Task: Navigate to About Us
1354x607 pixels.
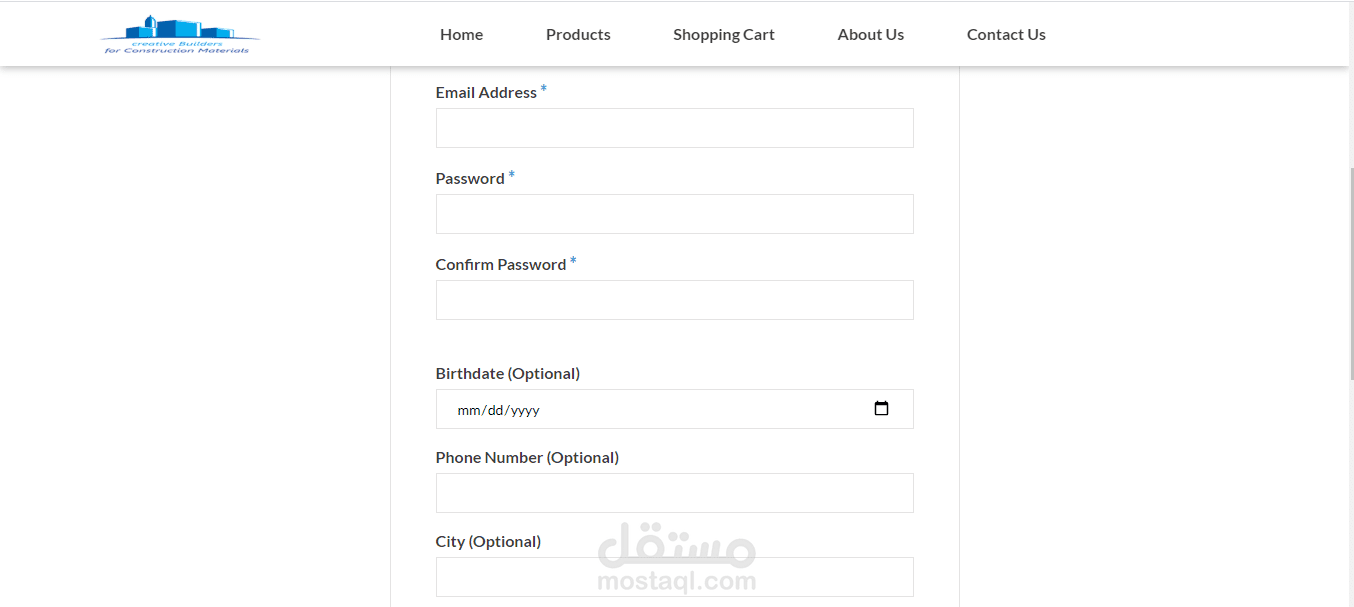Action: pyautogui.click(x=870, y=34)
